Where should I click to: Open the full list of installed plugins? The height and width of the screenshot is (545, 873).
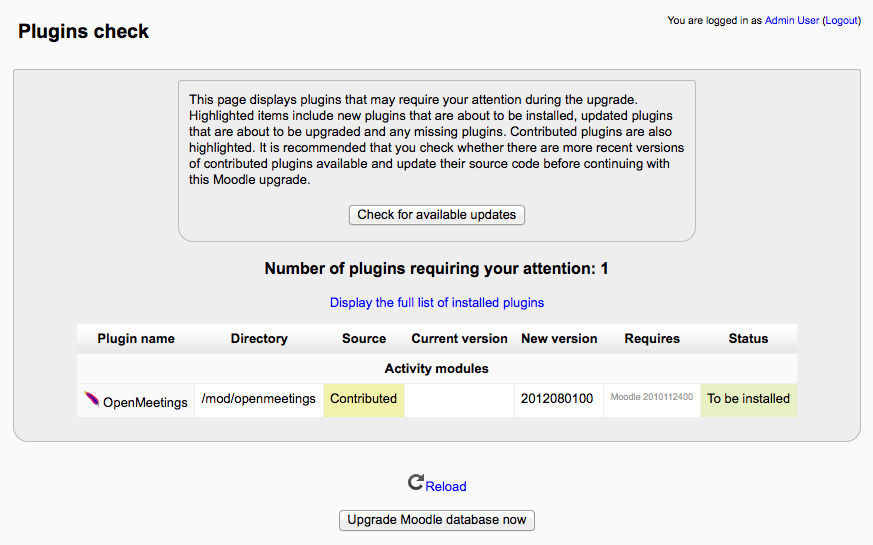pos(436,302)
